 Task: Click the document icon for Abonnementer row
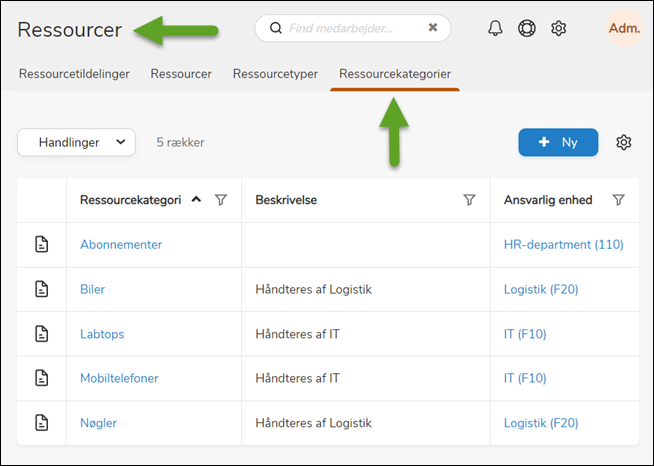pos(42,244)
